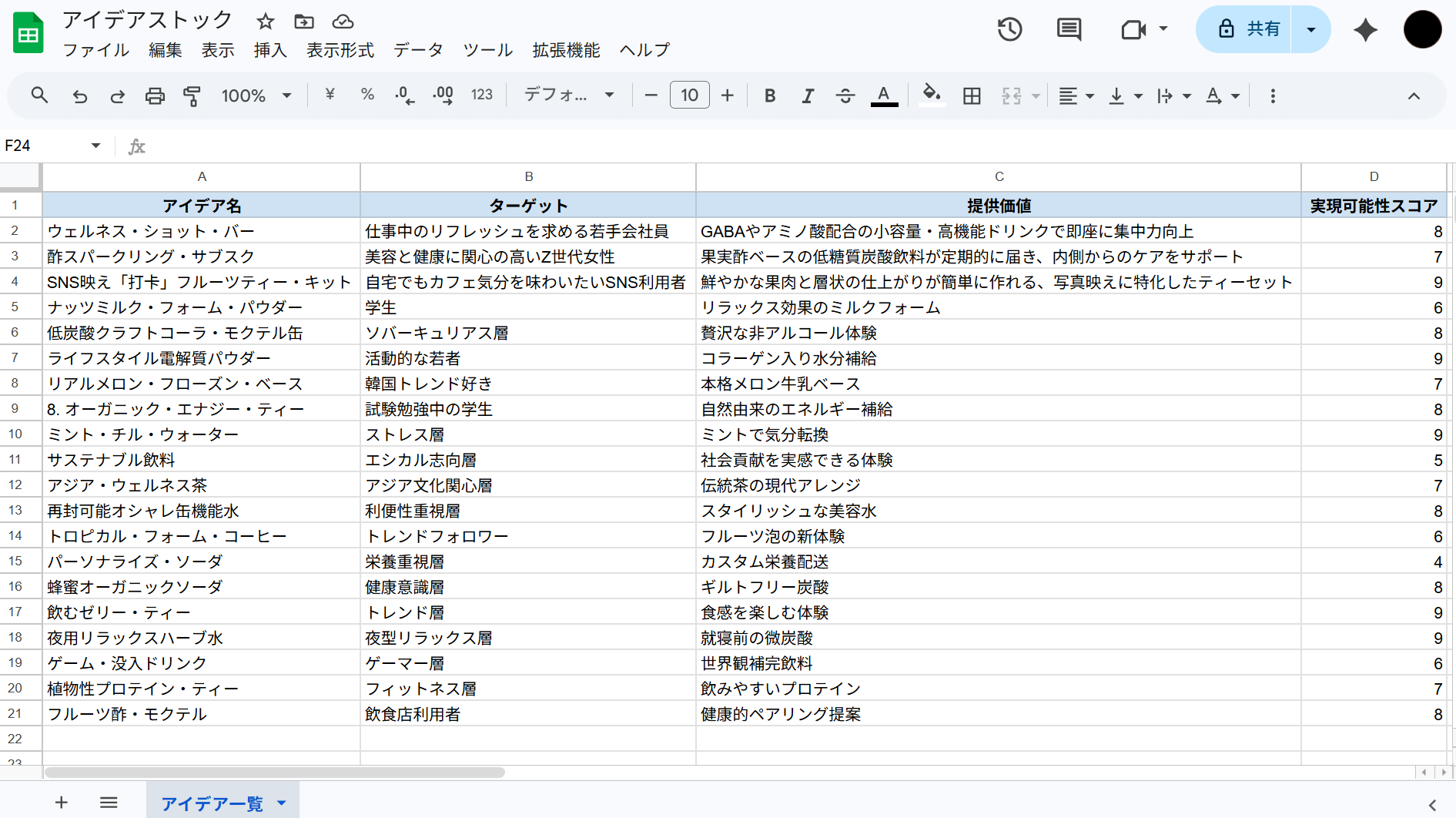Click the undo arrow icon
1456x818 pixels.
tap(80, 96)
